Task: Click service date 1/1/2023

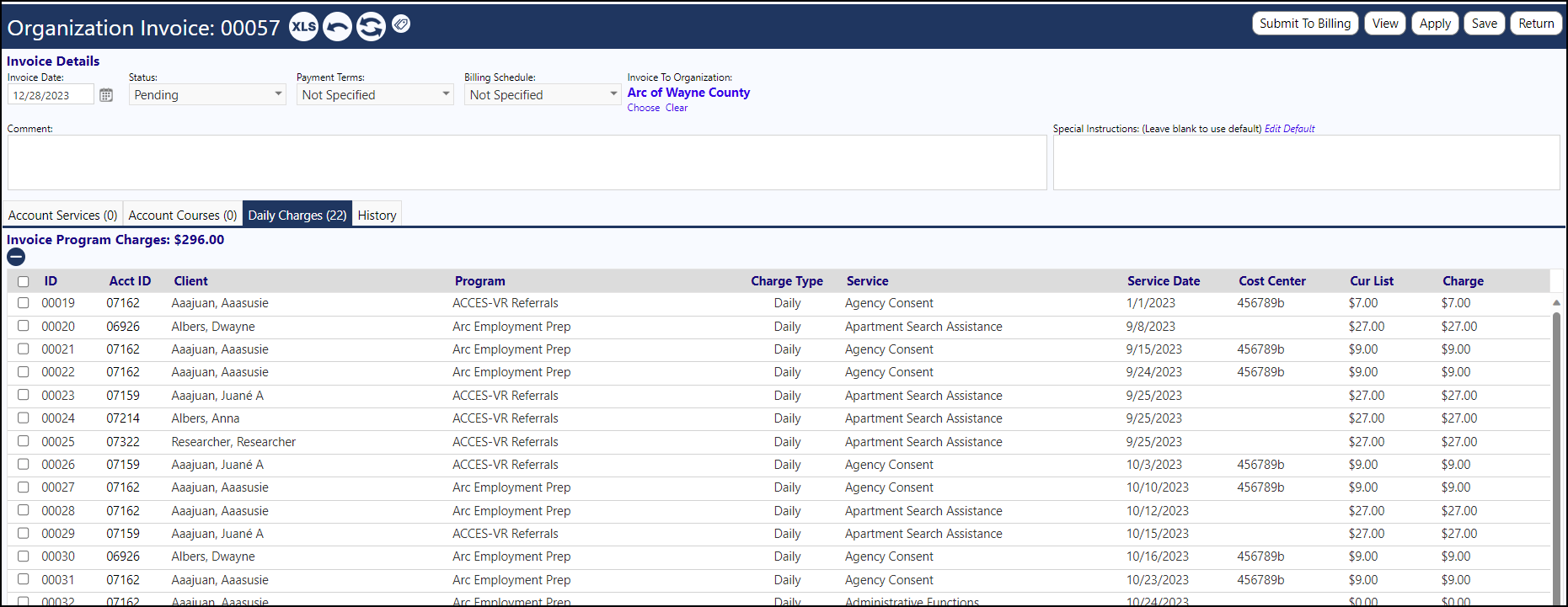Action: (x=1150, y=303)
